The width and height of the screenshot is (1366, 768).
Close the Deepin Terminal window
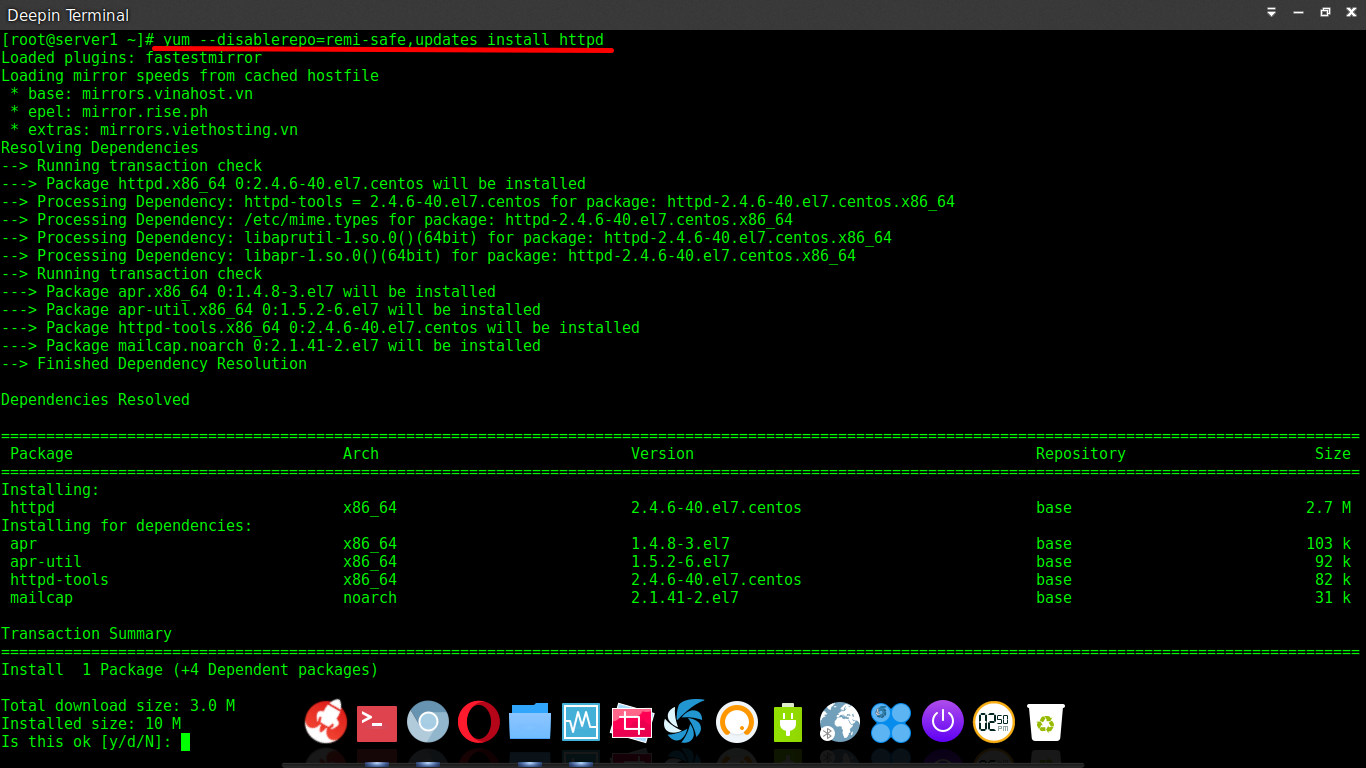pyautogui.click(x=1350, y=13)
